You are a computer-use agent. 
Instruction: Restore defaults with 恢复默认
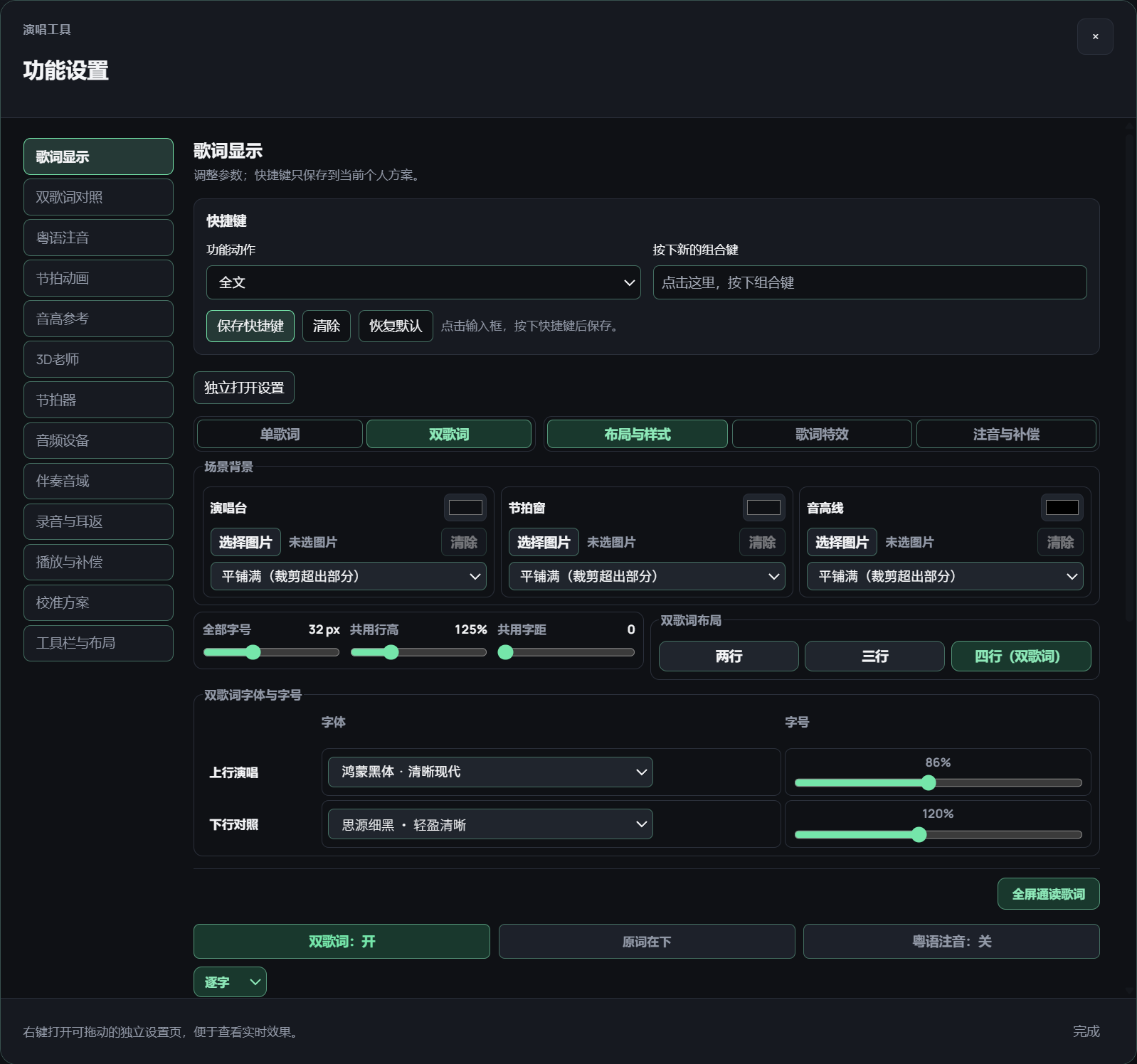pos(396,326)
